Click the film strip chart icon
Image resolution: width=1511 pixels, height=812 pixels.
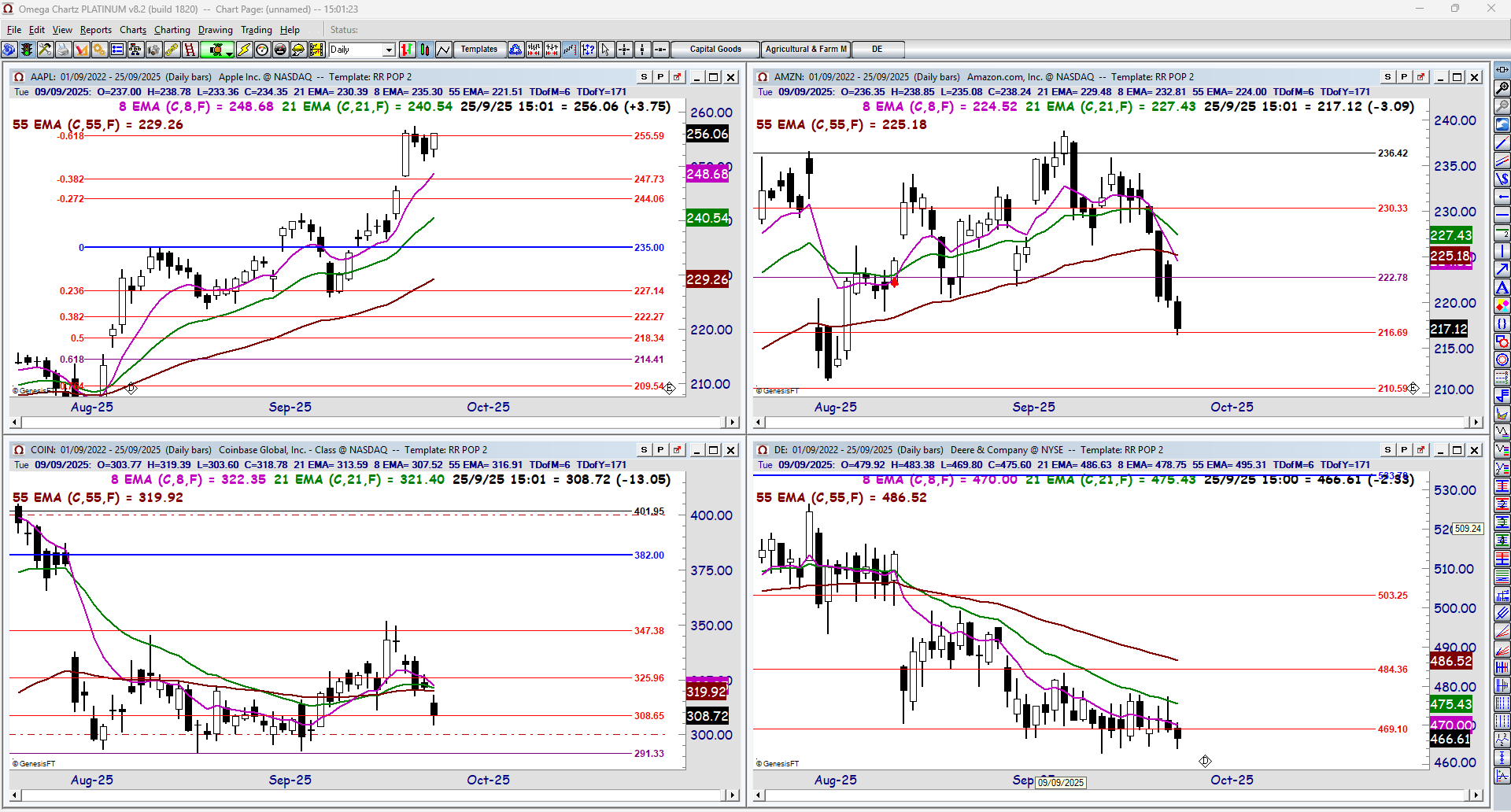pos(316,50)
